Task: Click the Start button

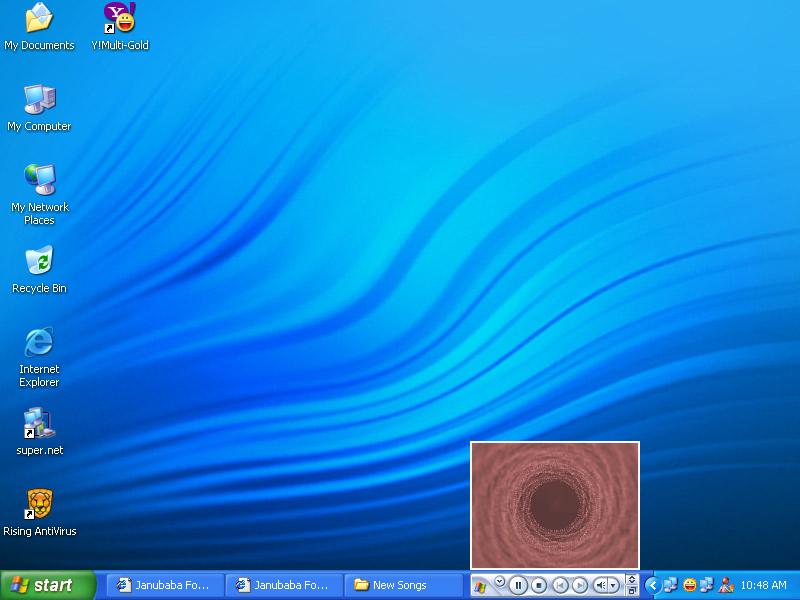Action: point(48,585)
